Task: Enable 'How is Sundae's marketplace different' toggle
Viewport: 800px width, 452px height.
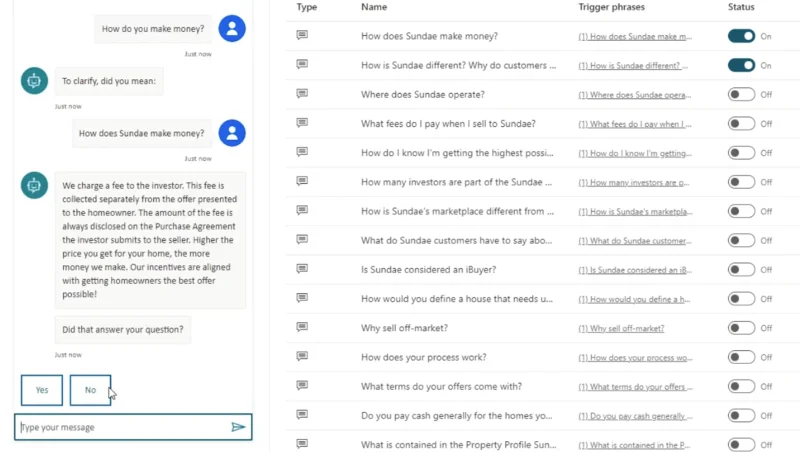Action: click(x=741, y=211)
